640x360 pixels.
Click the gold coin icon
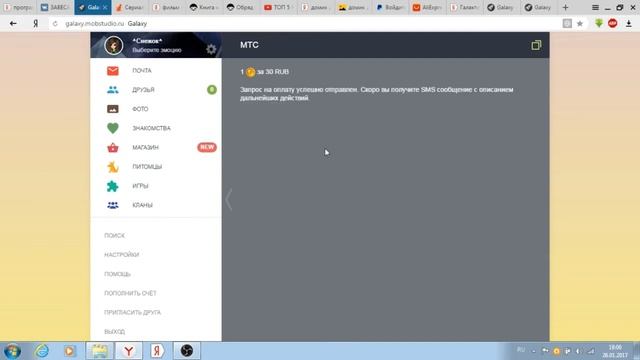click(250, 72)
